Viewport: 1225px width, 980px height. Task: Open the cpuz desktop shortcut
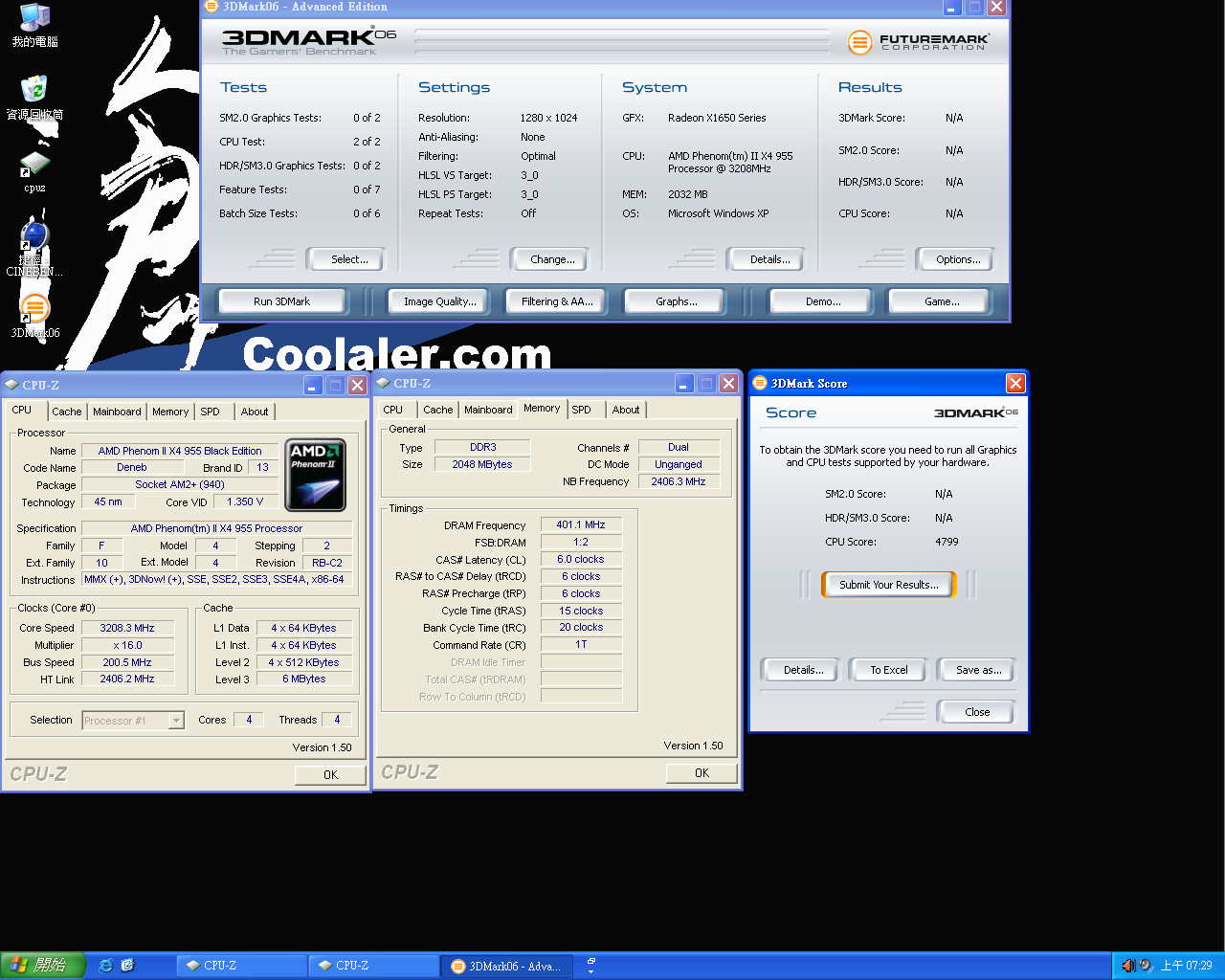tap(34, 171)
